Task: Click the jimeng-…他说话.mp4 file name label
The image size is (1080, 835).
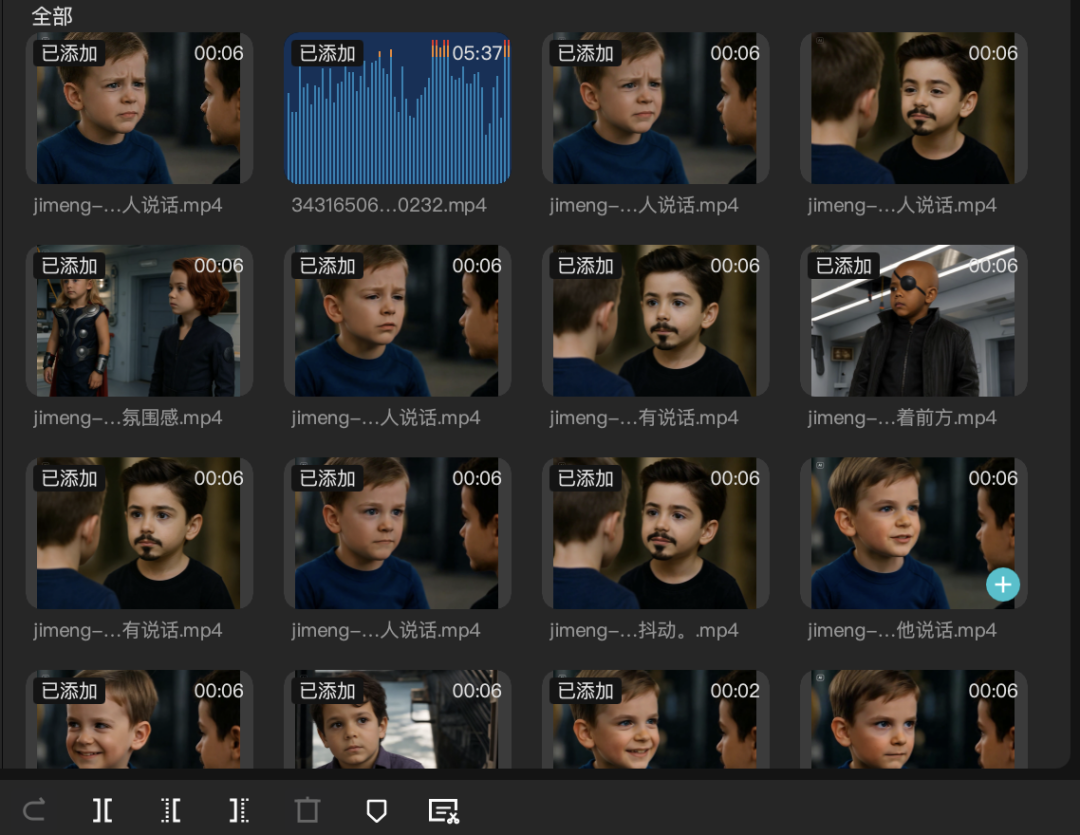Action: tap(902, 631)
